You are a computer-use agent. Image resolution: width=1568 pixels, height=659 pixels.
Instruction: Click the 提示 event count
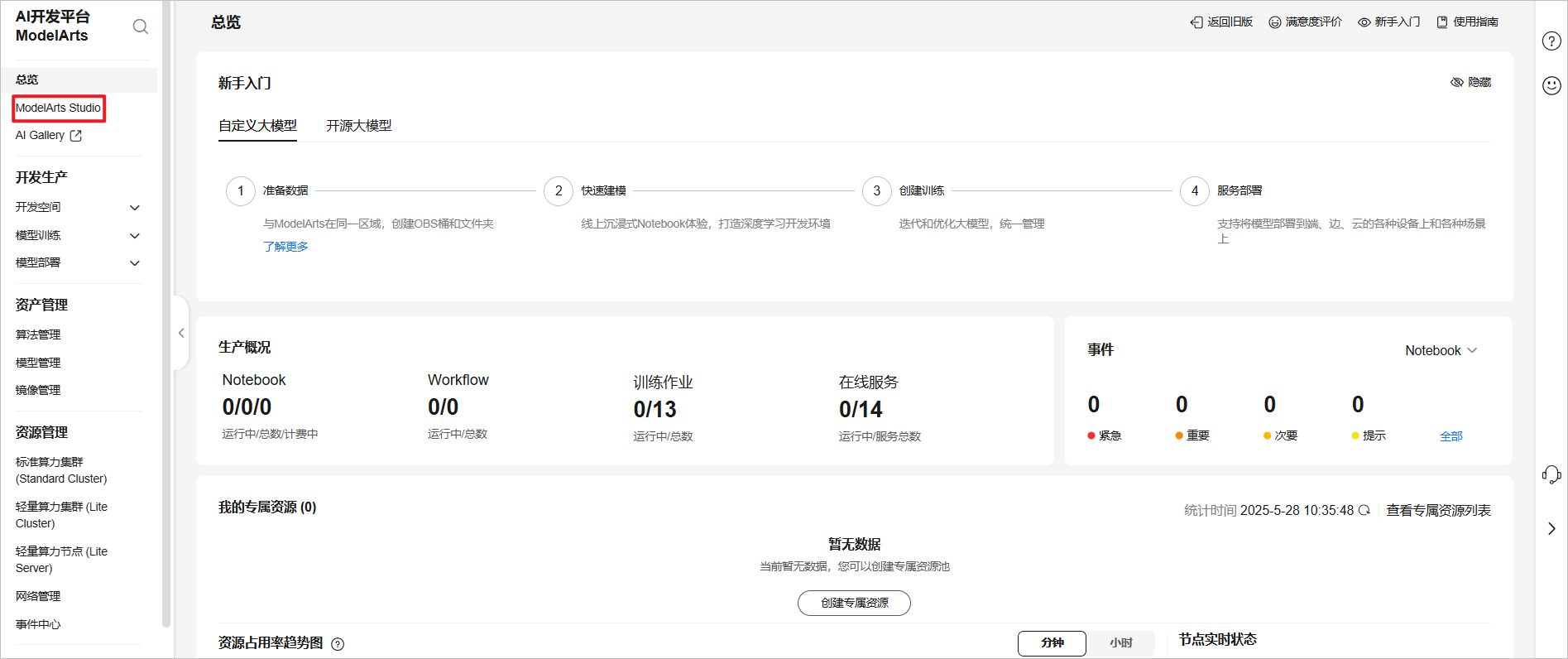(x=1358, y=405)
